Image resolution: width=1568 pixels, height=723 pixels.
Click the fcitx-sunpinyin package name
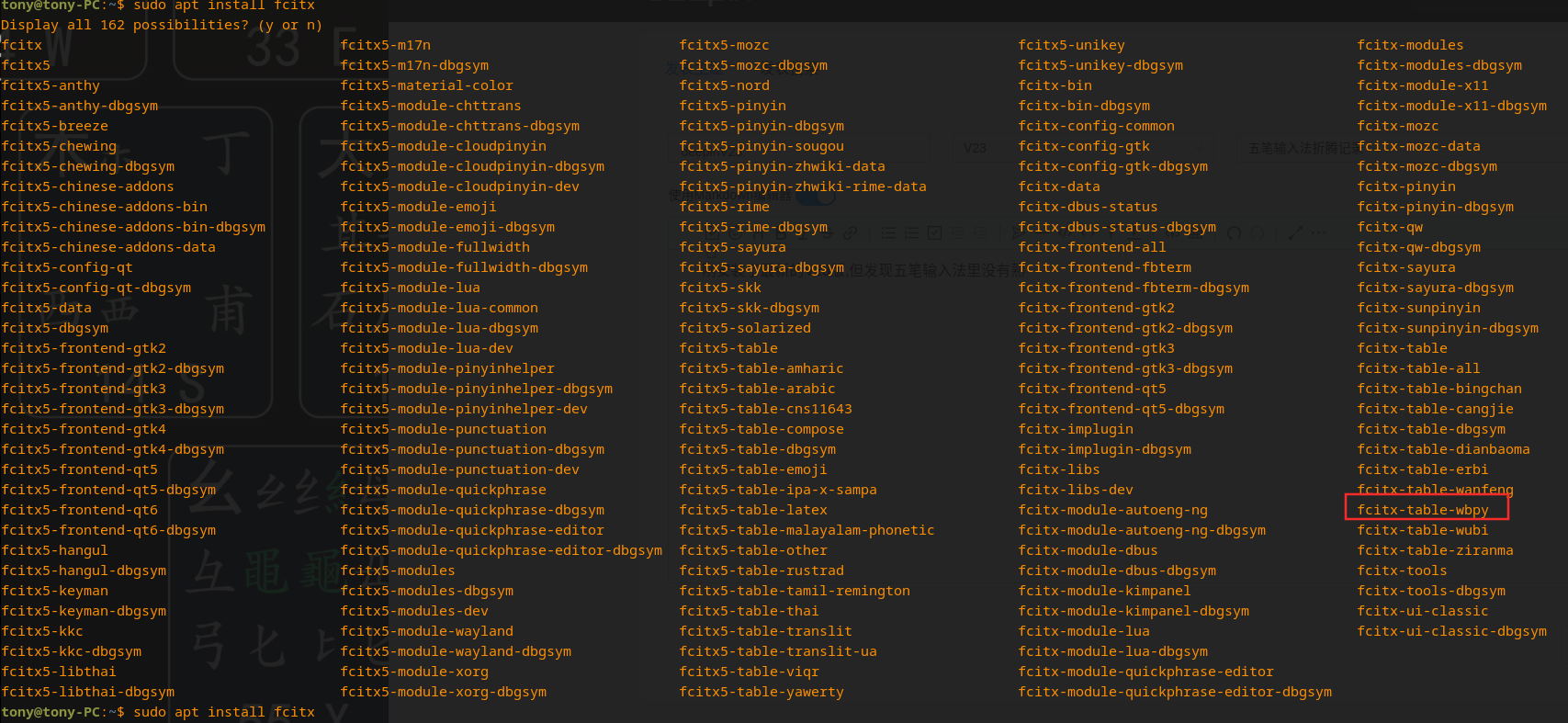(1418, 308)
